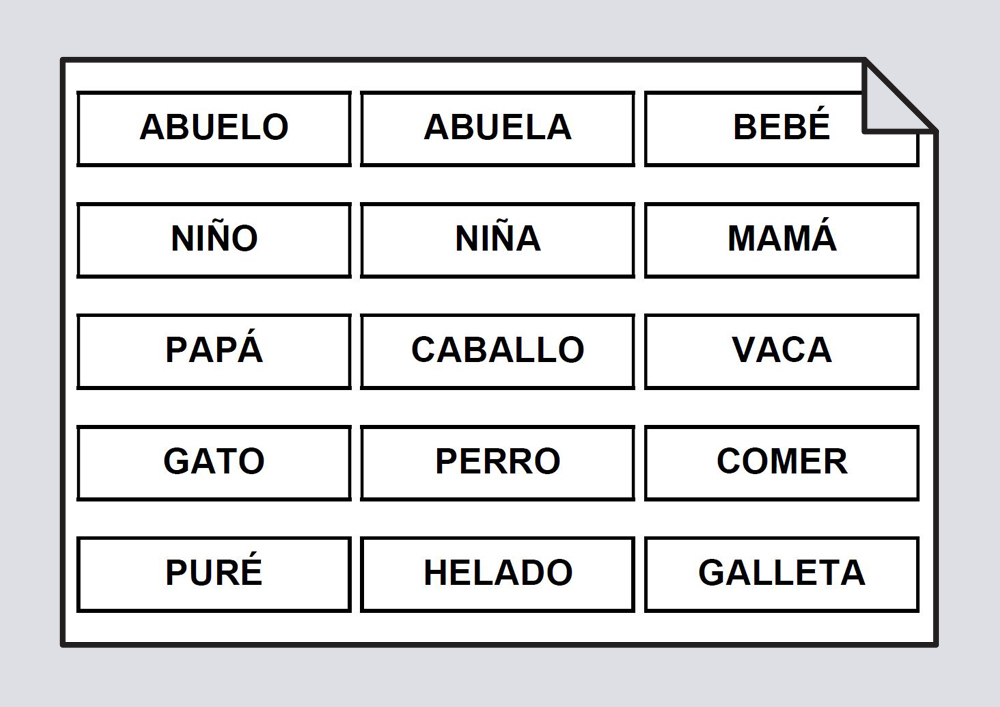Pick the HELADO word card
Image resolution: width=1000 pixels, height=707 pixels.
pos(497,574)
